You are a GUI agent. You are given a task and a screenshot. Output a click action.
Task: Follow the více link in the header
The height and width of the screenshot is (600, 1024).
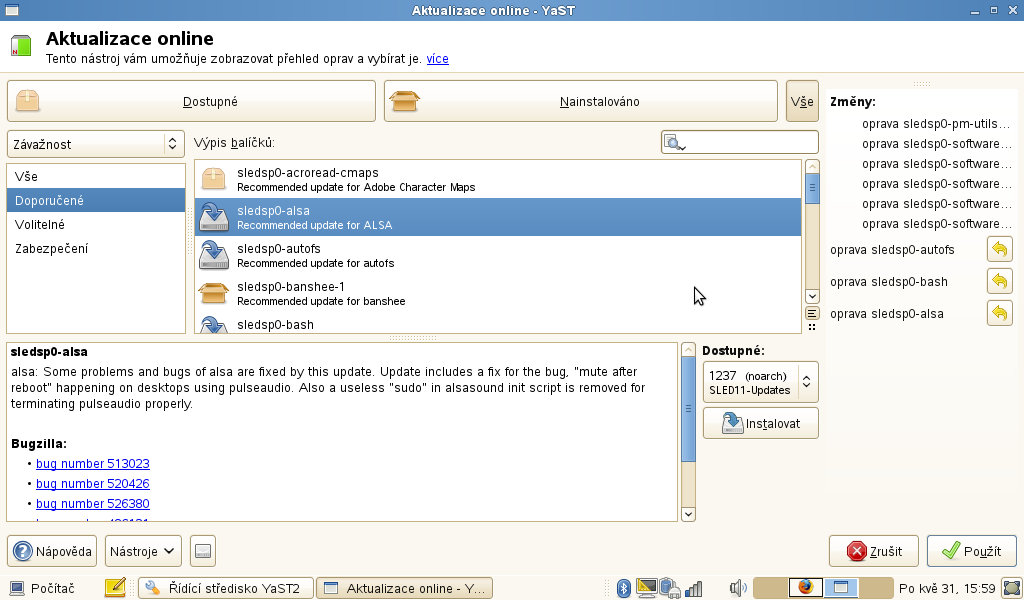pyautogui.click(x=438, y=59)
